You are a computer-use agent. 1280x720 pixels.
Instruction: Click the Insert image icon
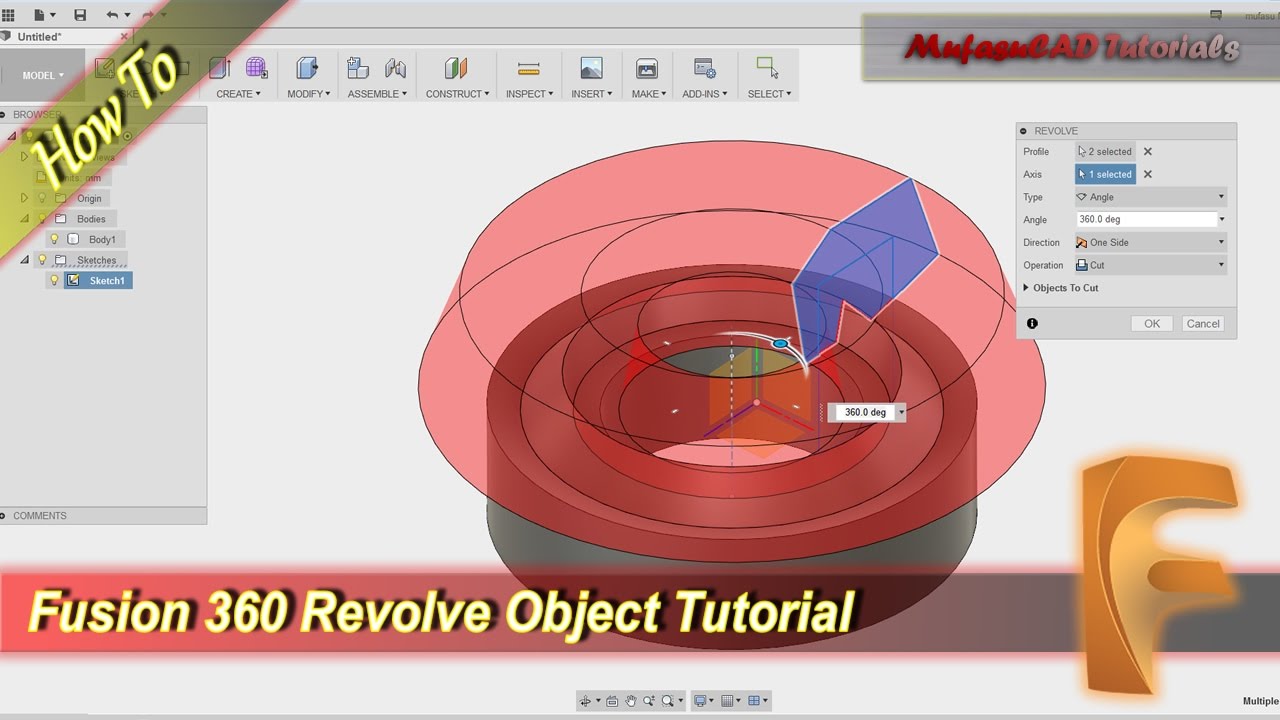click(591, 68)
